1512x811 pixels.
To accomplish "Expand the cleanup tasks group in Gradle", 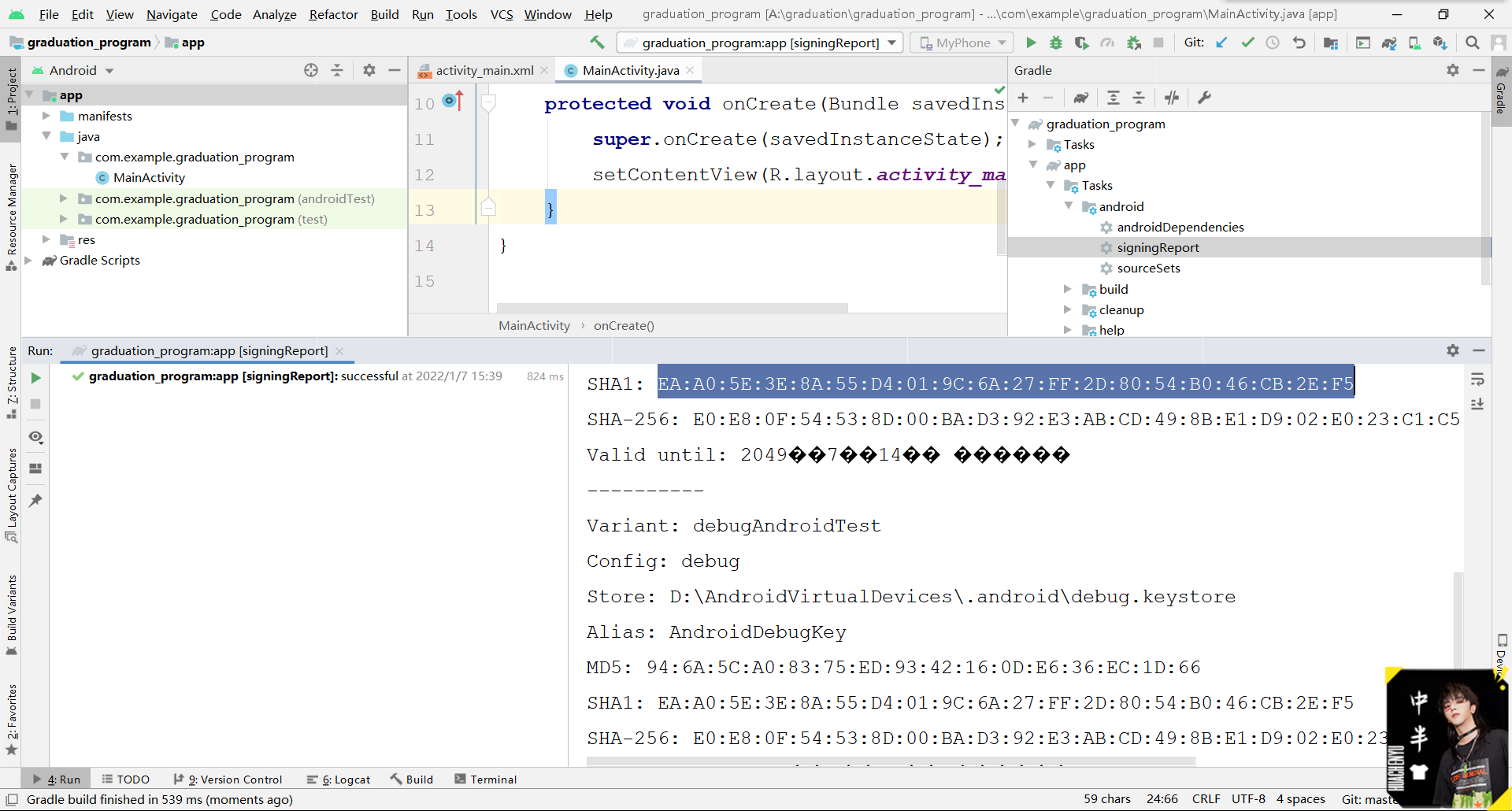I will coord(1067,309).
